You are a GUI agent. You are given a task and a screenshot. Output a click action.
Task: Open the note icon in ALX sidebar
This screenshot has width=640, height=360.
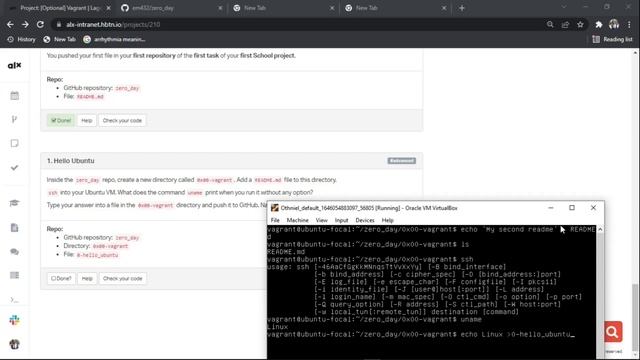point(14,143)
